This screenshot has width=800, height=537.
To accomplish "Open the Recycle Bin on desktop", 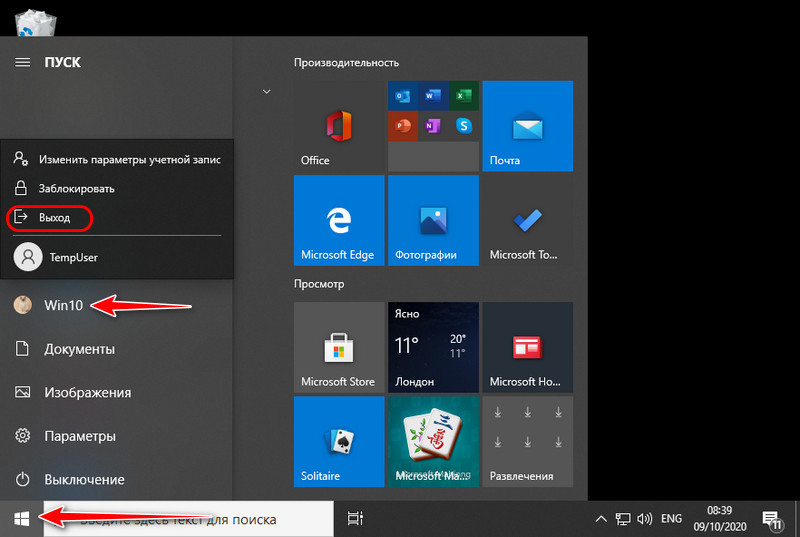I will coord(36,23).
